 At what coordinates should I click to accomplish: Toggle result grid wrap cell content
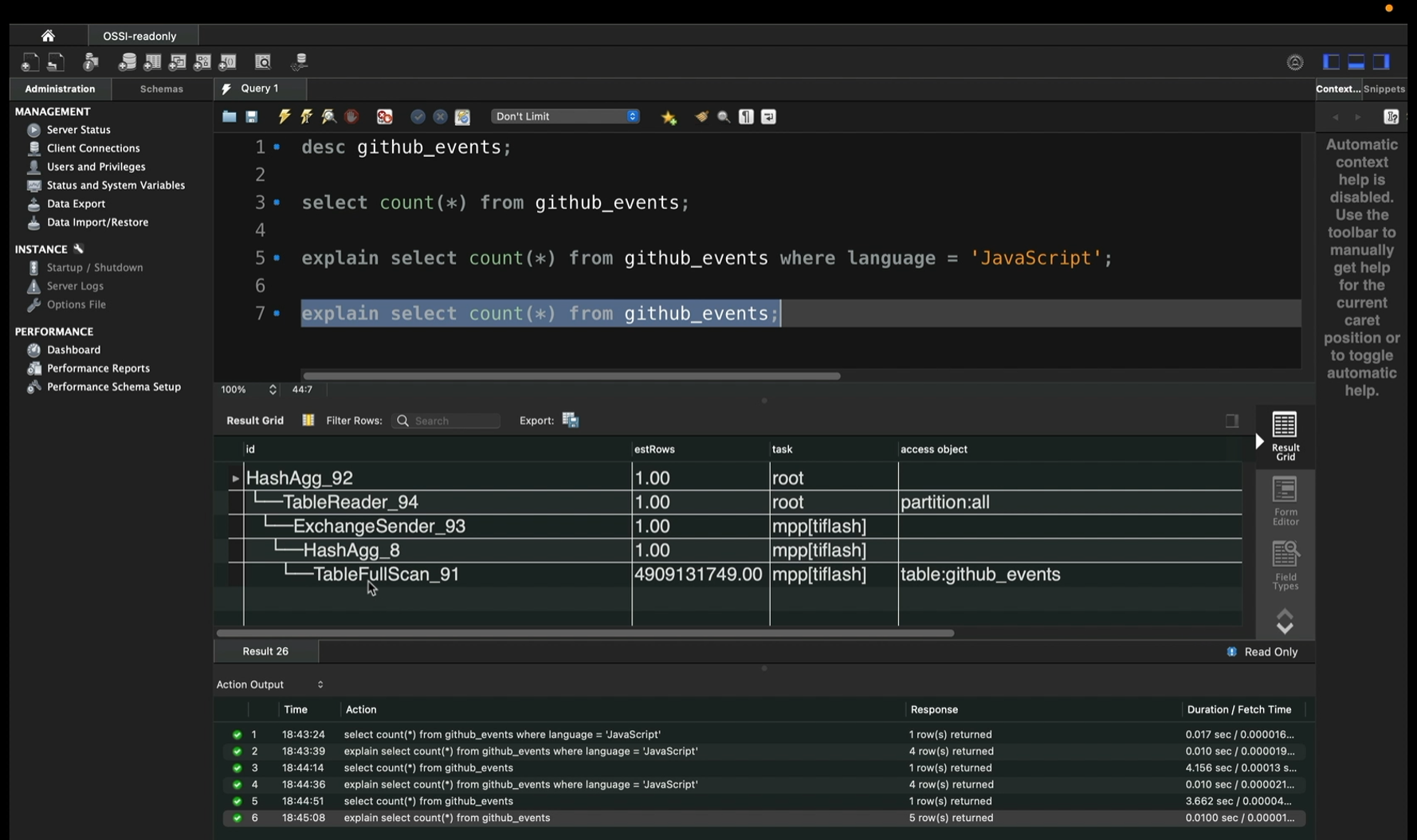[x=1232, y=421]
